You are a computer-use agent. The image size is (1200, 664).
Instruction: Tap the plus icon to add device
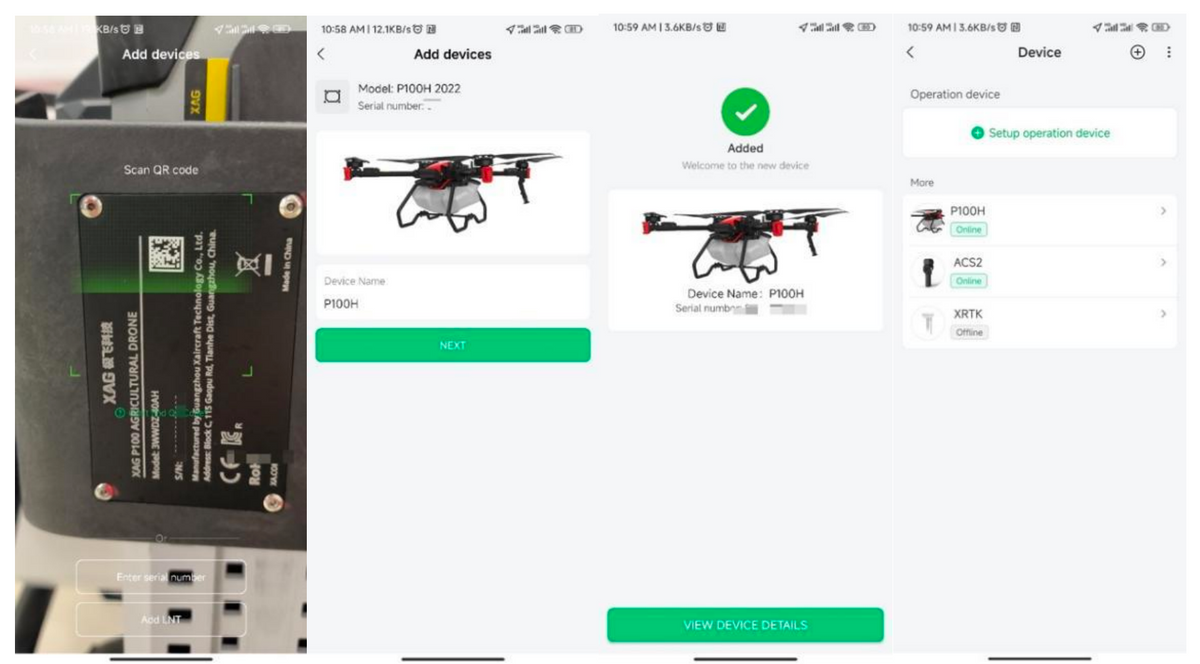1138,53
